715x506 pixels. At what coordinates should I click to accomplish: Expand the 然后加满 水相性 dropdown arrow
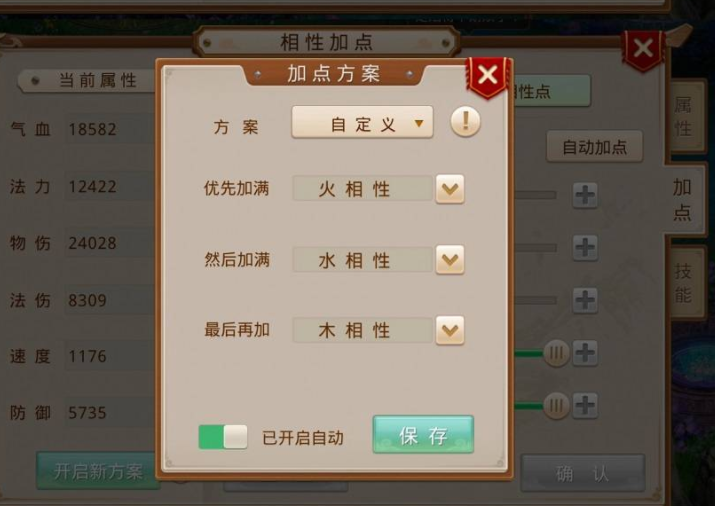[x=450, y=260]
